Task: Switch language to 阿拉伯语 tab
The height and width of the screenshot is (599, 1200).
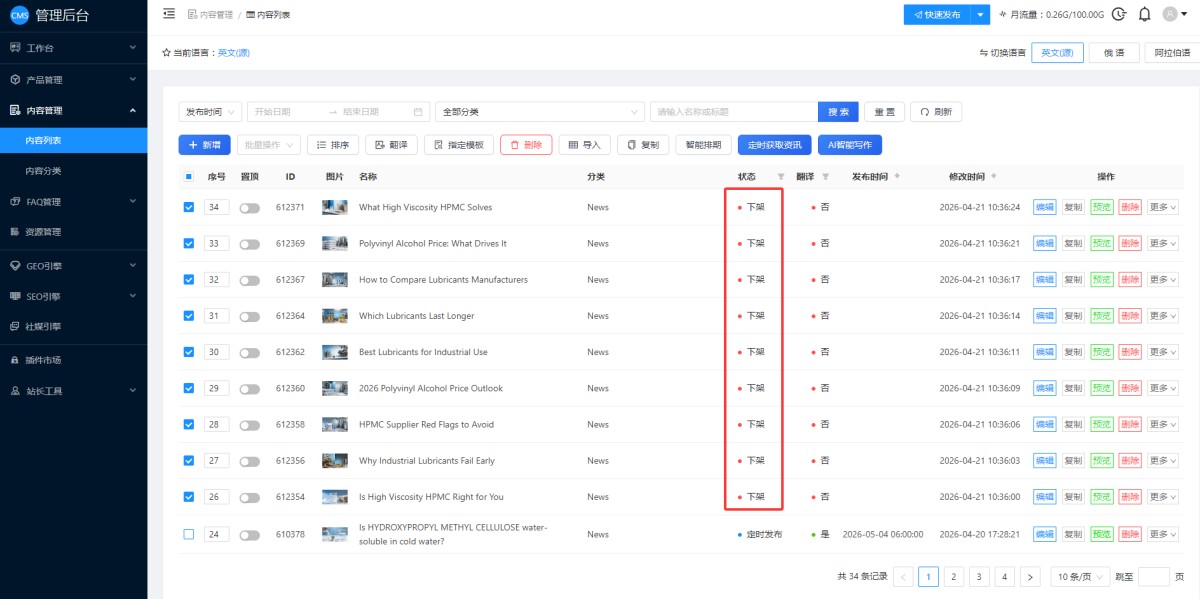Action: click(1171, 53)
